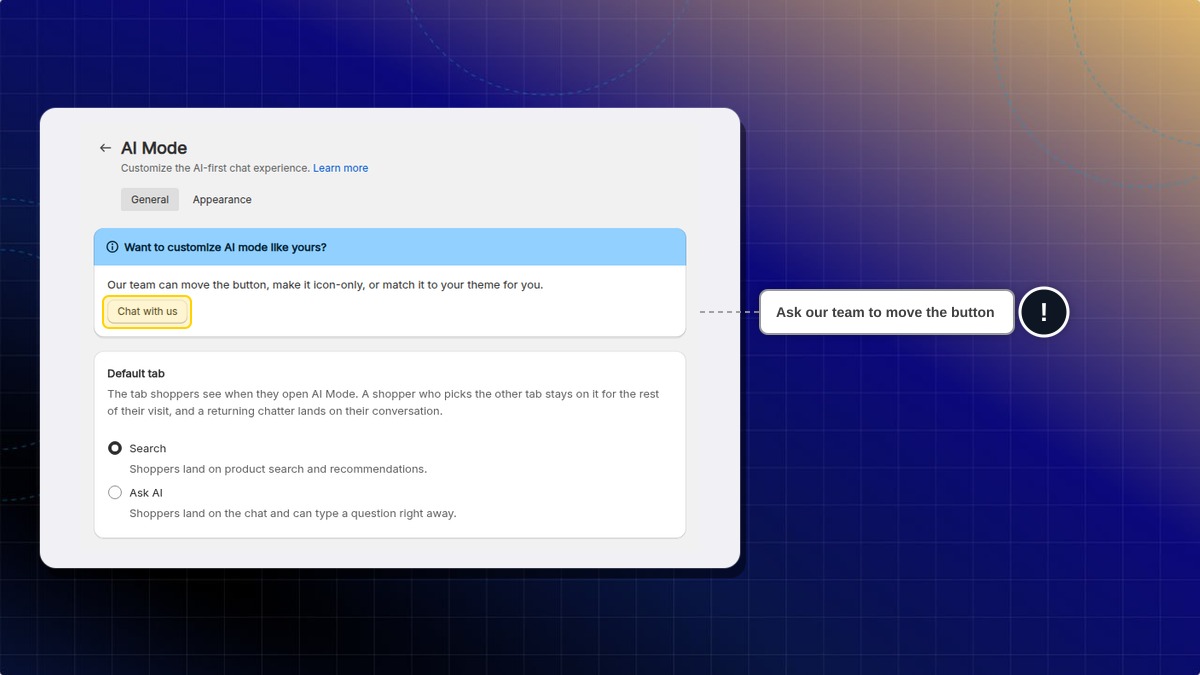The height and width of the screenshot is (675, 1200).
Task: Go back using the arrow beside AI Mode
Action: click(x=105, y=148)
